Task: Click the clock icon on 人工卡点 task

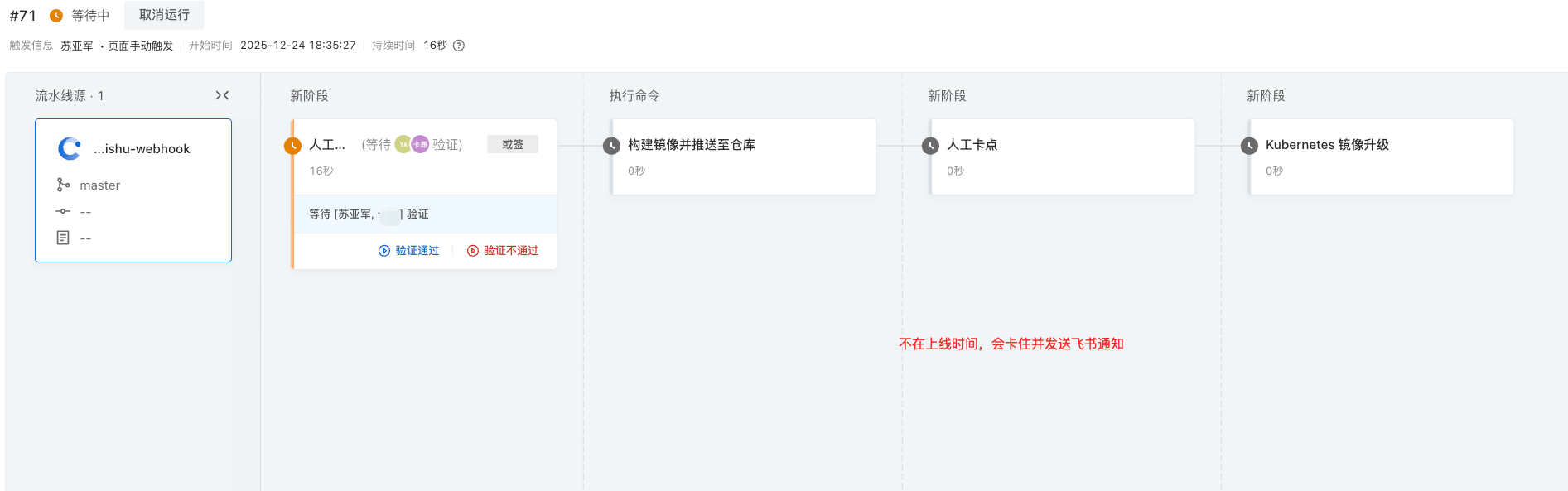Action: coord(930,146)
